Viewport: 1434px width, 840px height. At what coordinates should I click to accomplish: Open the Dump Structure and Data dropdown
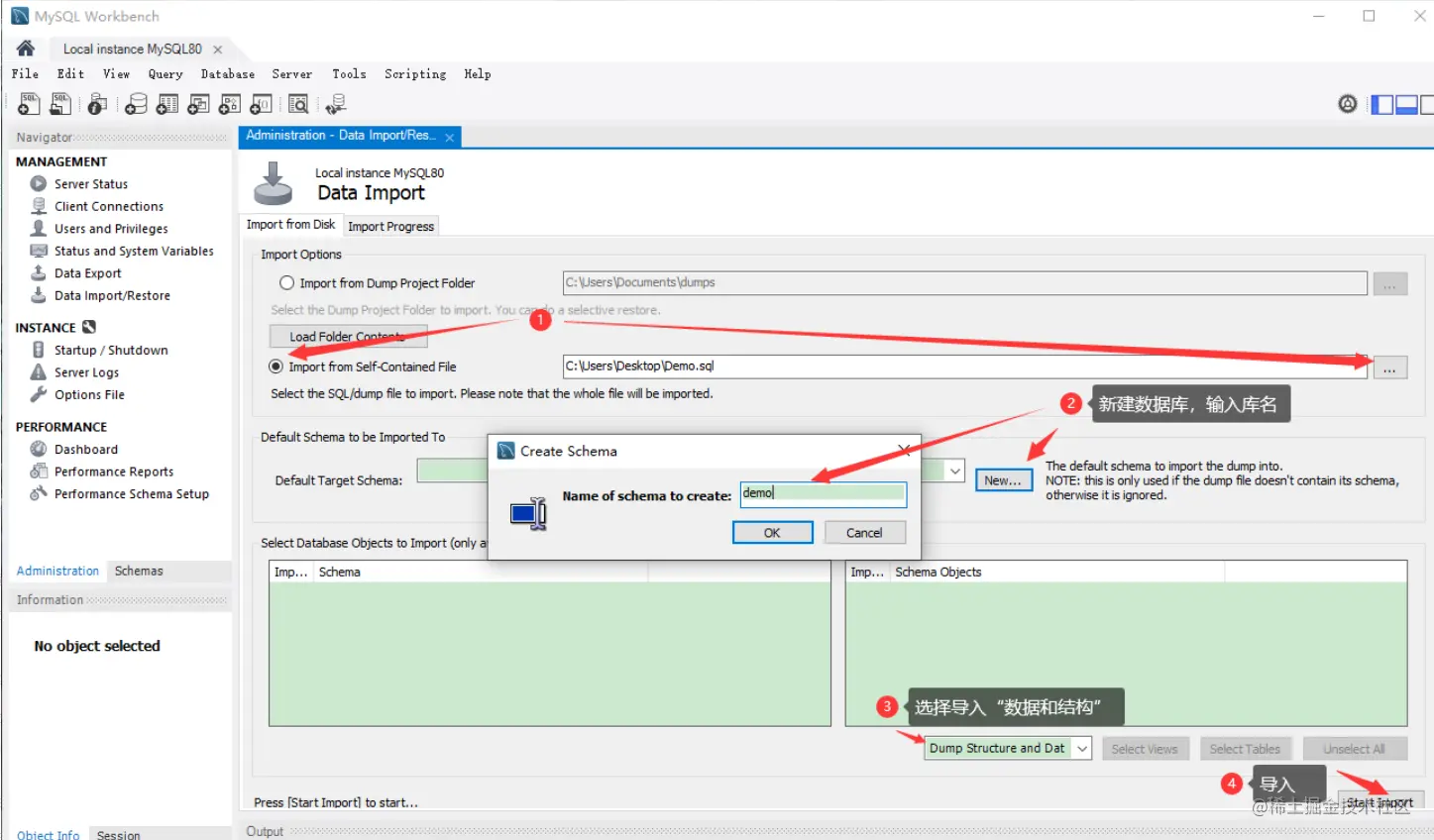(1008, 748)
